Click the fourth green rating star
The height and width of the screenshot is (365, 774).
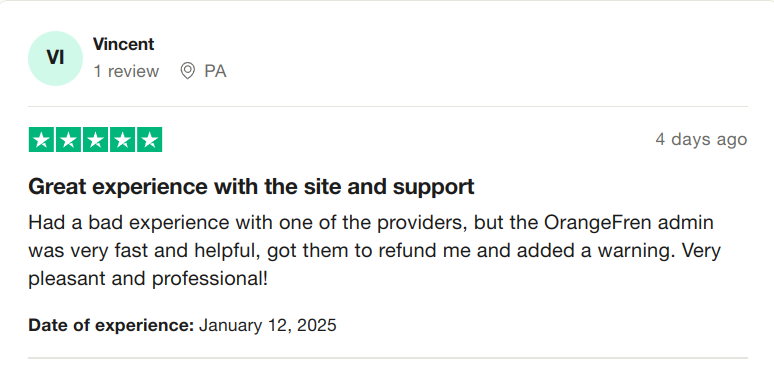[122, 140]
